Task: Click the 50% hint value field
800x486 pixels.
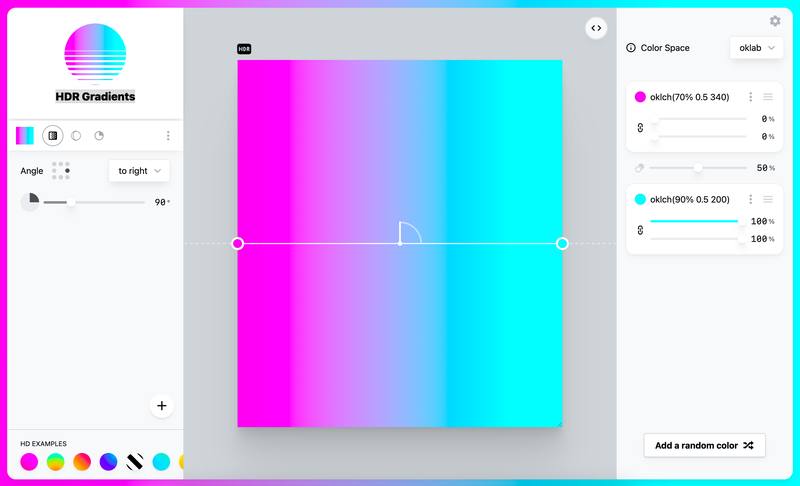Action: (x=765, y=168)
